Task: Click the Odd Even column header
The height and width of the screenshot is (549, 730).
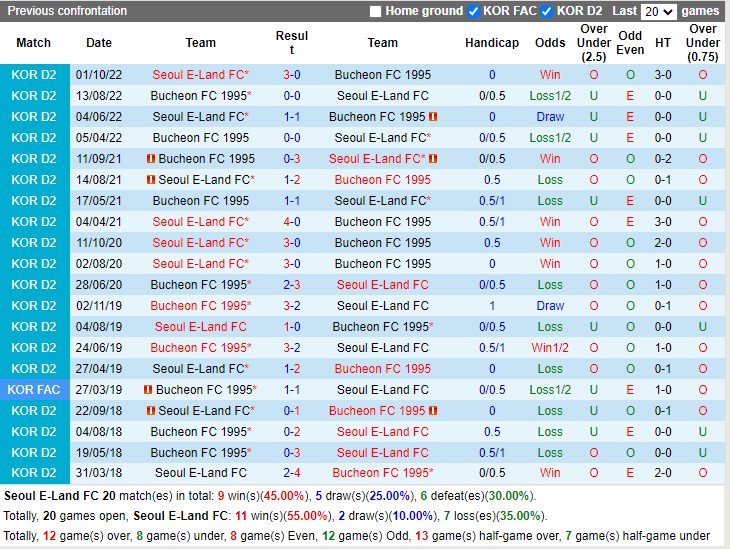Action: coord(630,43)
